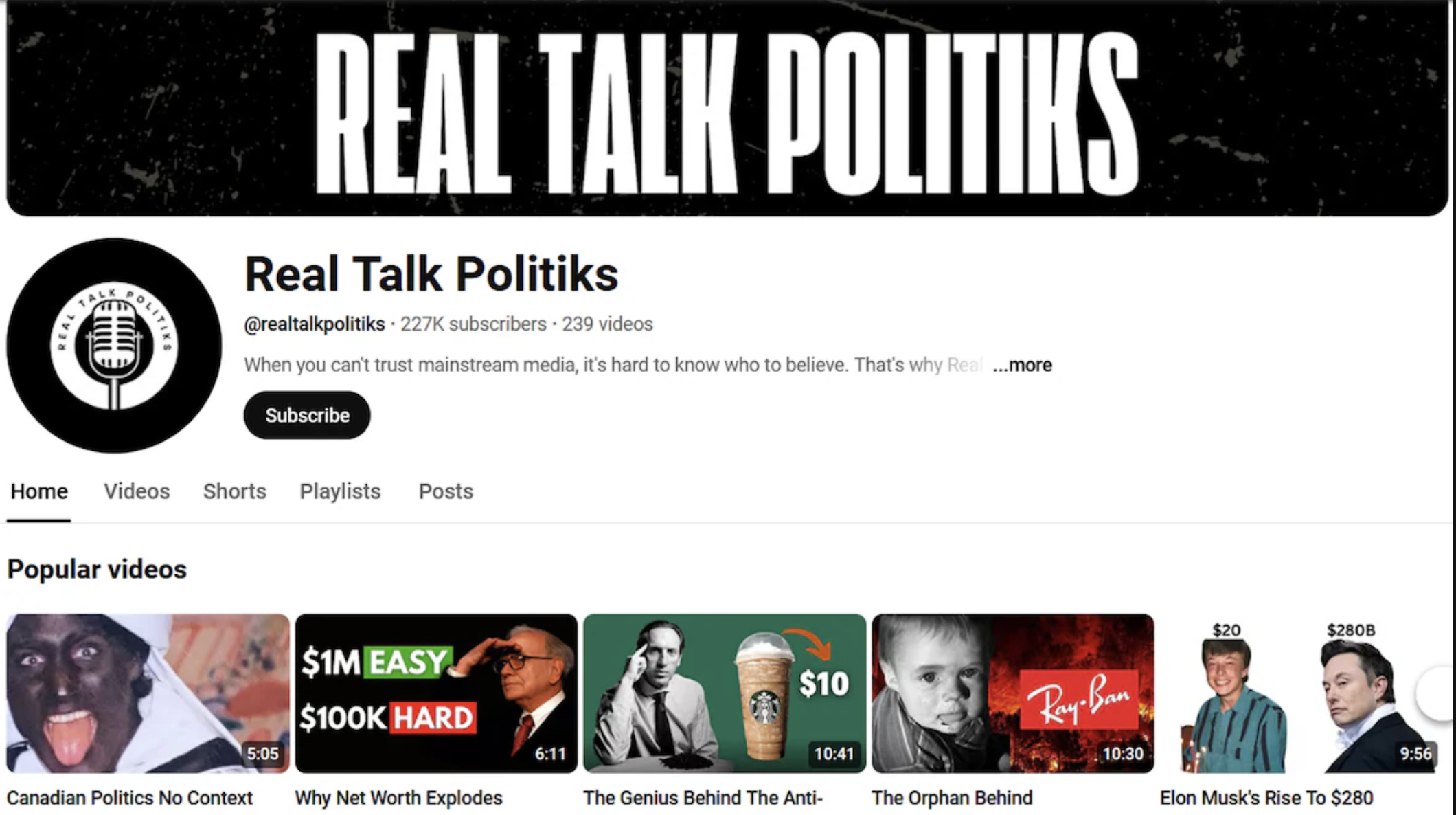Expand channel description with ...more
Screen dimensions: 1456x815
(1022, 365)
